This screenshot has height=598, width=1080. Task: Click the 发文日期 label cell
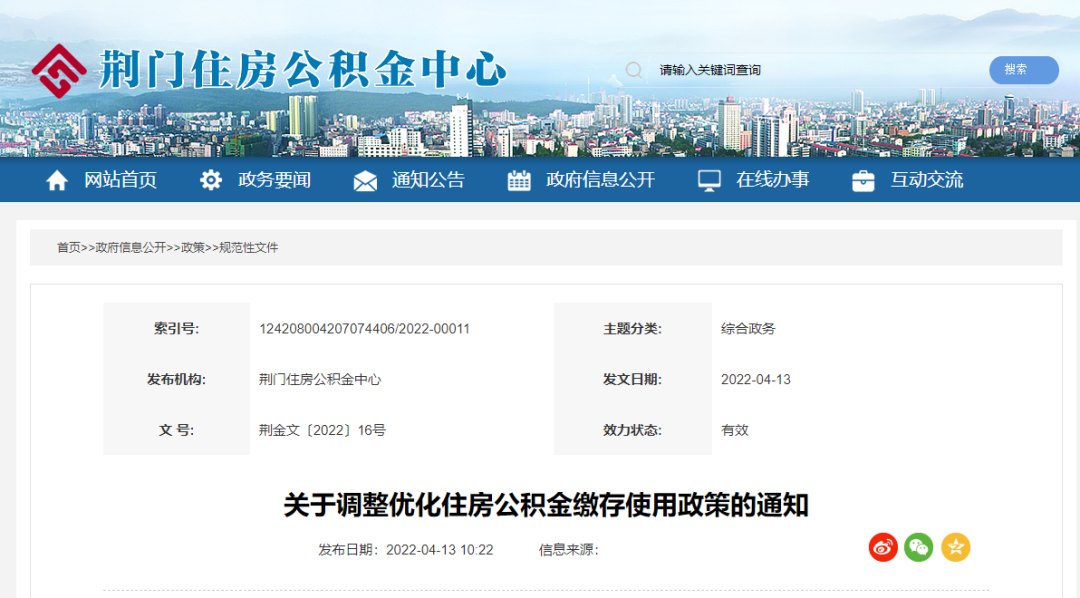pos(632,380)
